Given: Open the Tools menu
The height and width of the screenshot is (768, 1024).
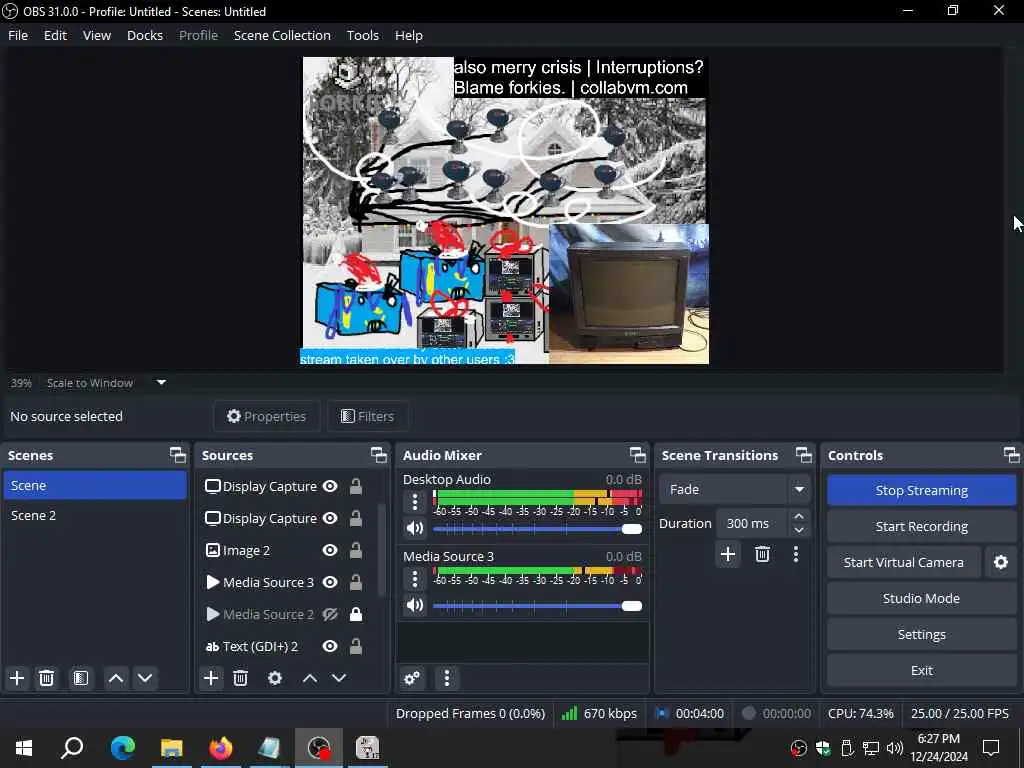Looking at the screenshot, I should (x=362, y=35).
